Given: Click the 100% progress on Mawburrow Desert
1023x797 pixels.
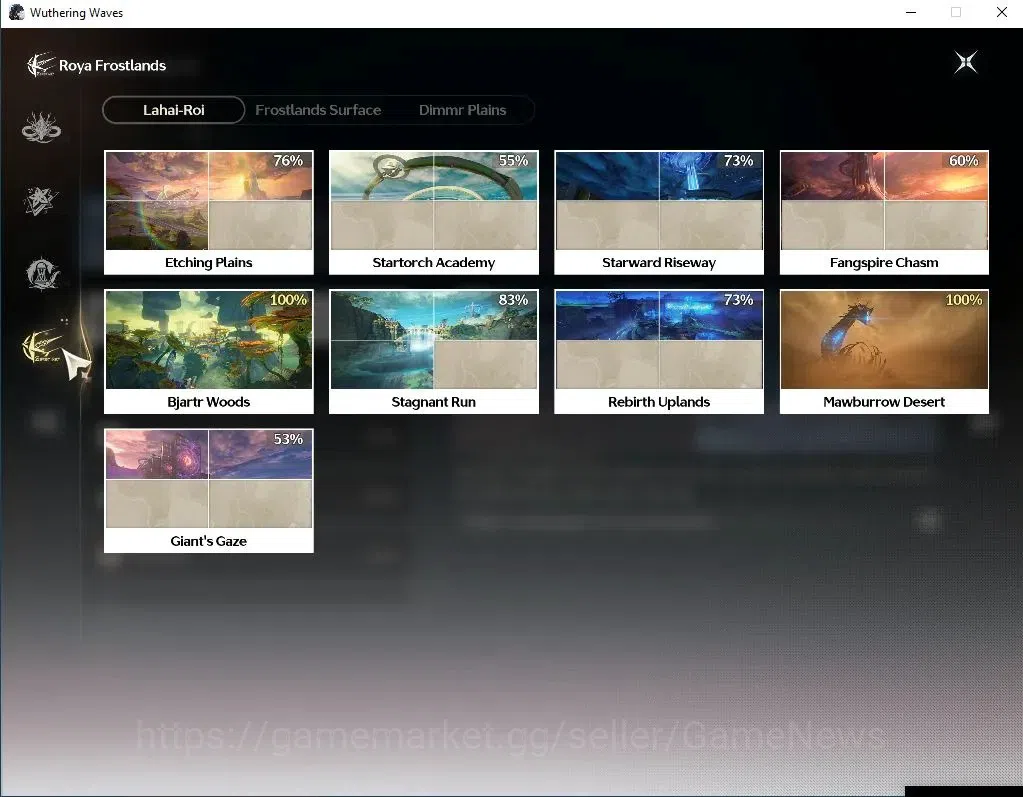Looking at the screenshot, I should coord(964,300).
